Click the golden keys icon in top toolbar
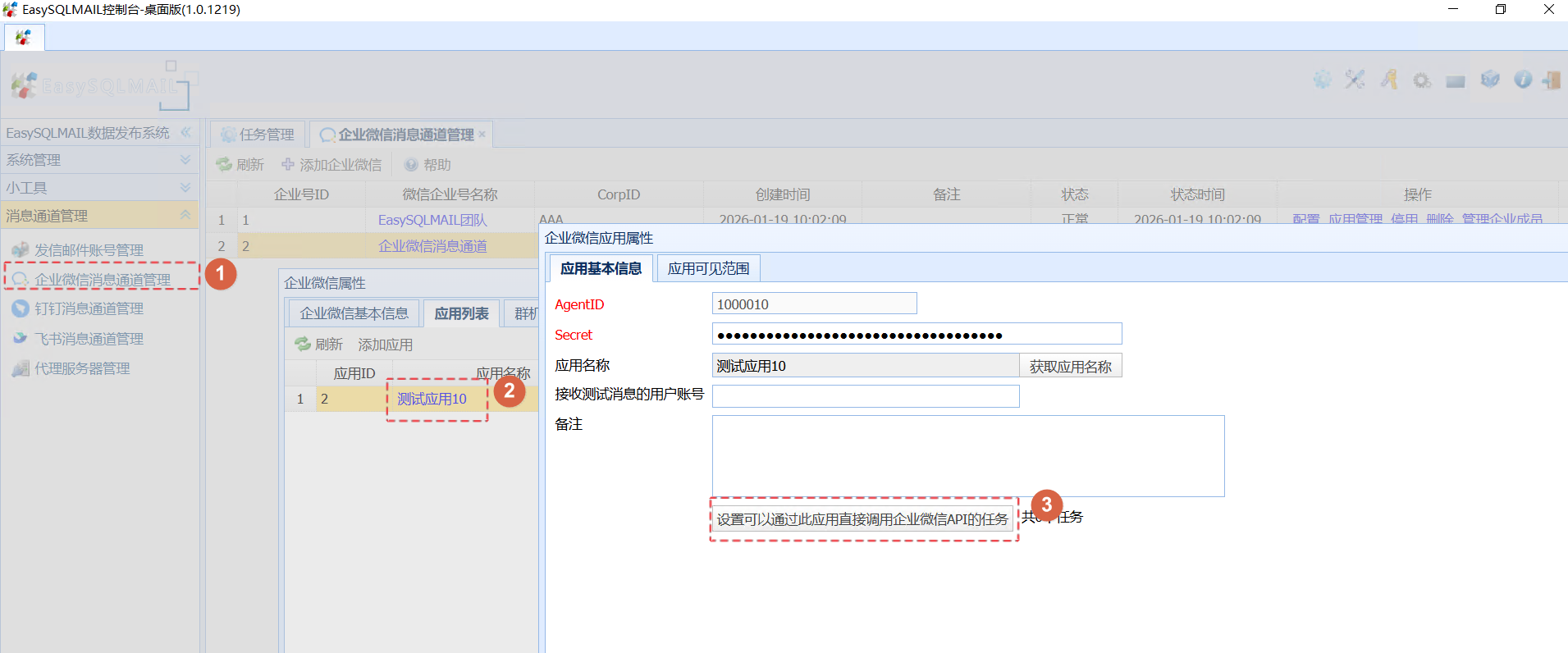The width and height of the screenshot is (1568, 653). [x=1388, y=80]
